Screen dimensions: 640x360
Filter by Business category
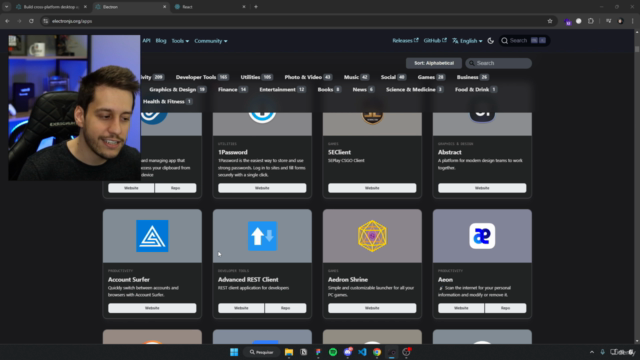(473, 77)
